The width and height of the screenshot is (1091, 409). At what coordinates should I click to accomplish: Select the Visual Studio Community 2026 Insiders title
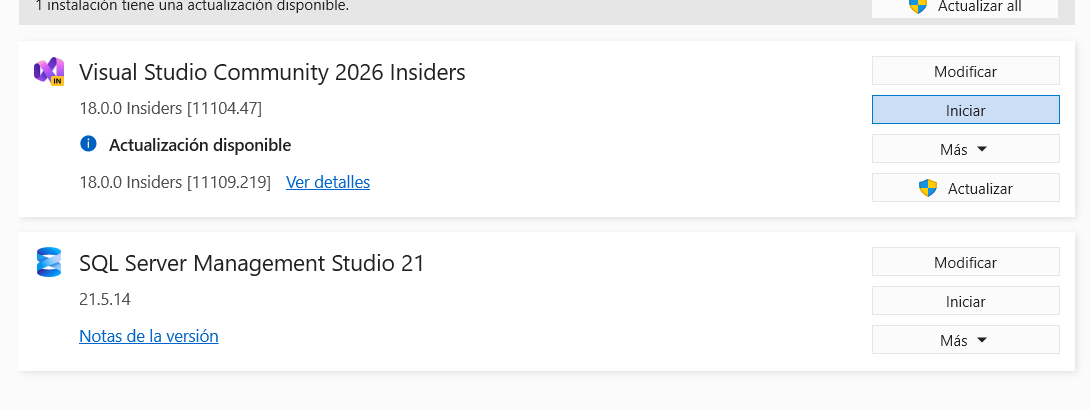[272, 72]
